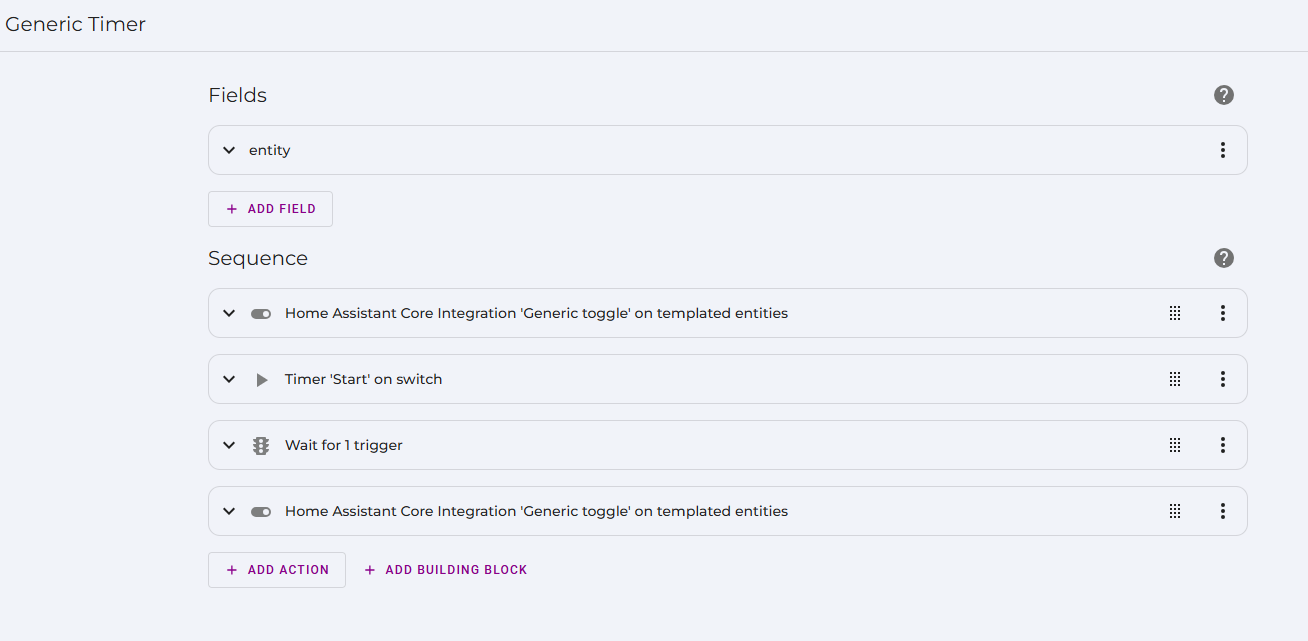Click the ADD BUILDING BLOCK button
Screen dimensions: 1308x641
tap(445, 569)
